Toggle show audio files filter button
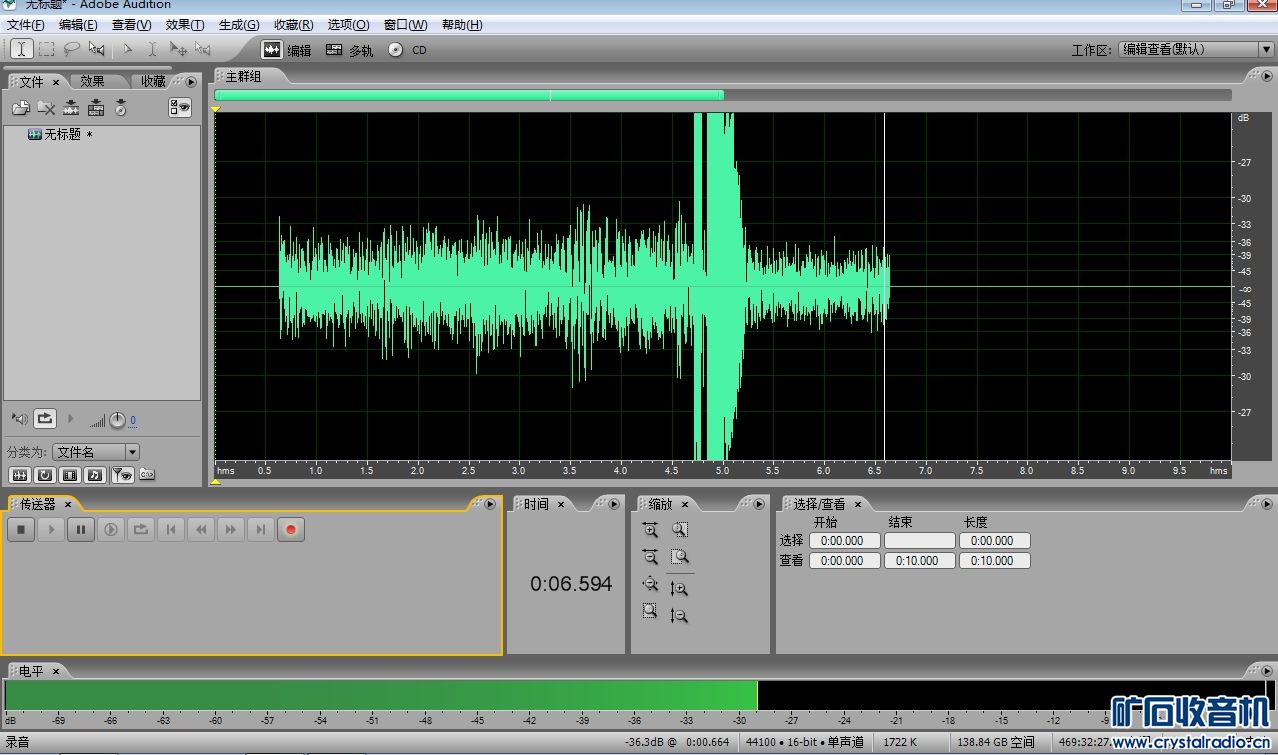 (x=20, y=475)
